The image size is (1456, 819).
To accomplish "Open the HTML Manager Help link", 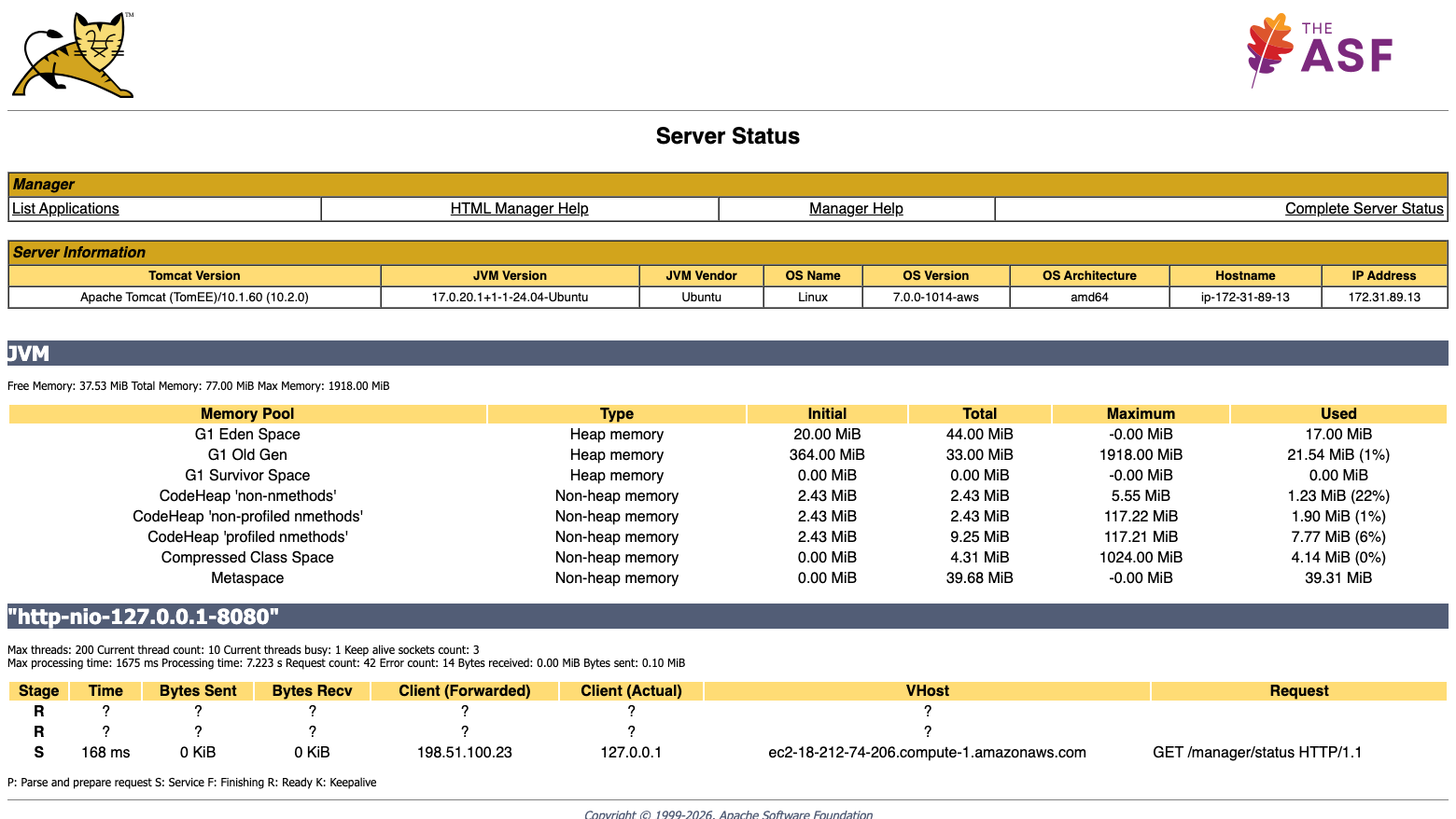I will (519, 209).
